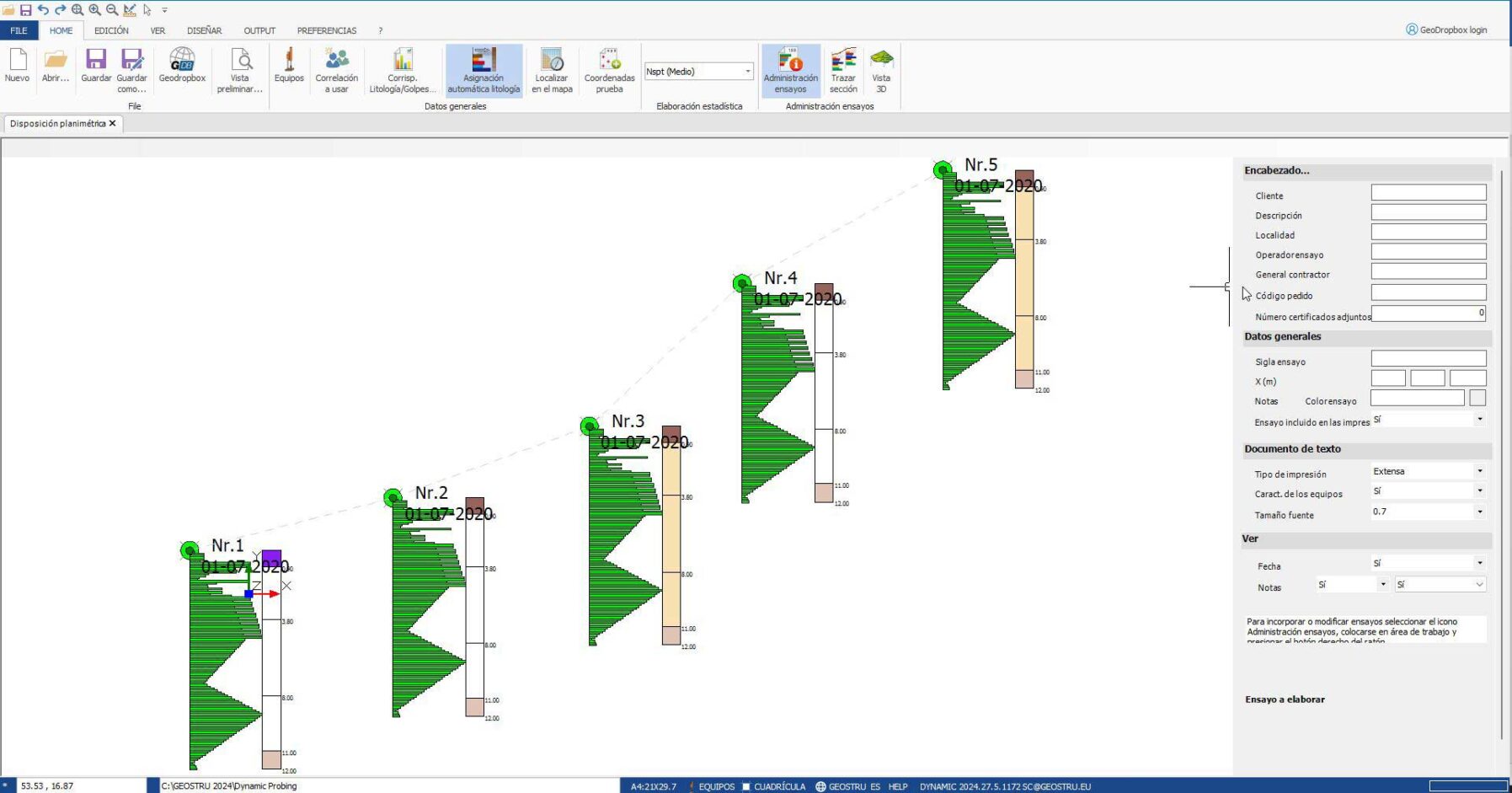Toggle EQUIPOS in the status bar

[717, 786]
